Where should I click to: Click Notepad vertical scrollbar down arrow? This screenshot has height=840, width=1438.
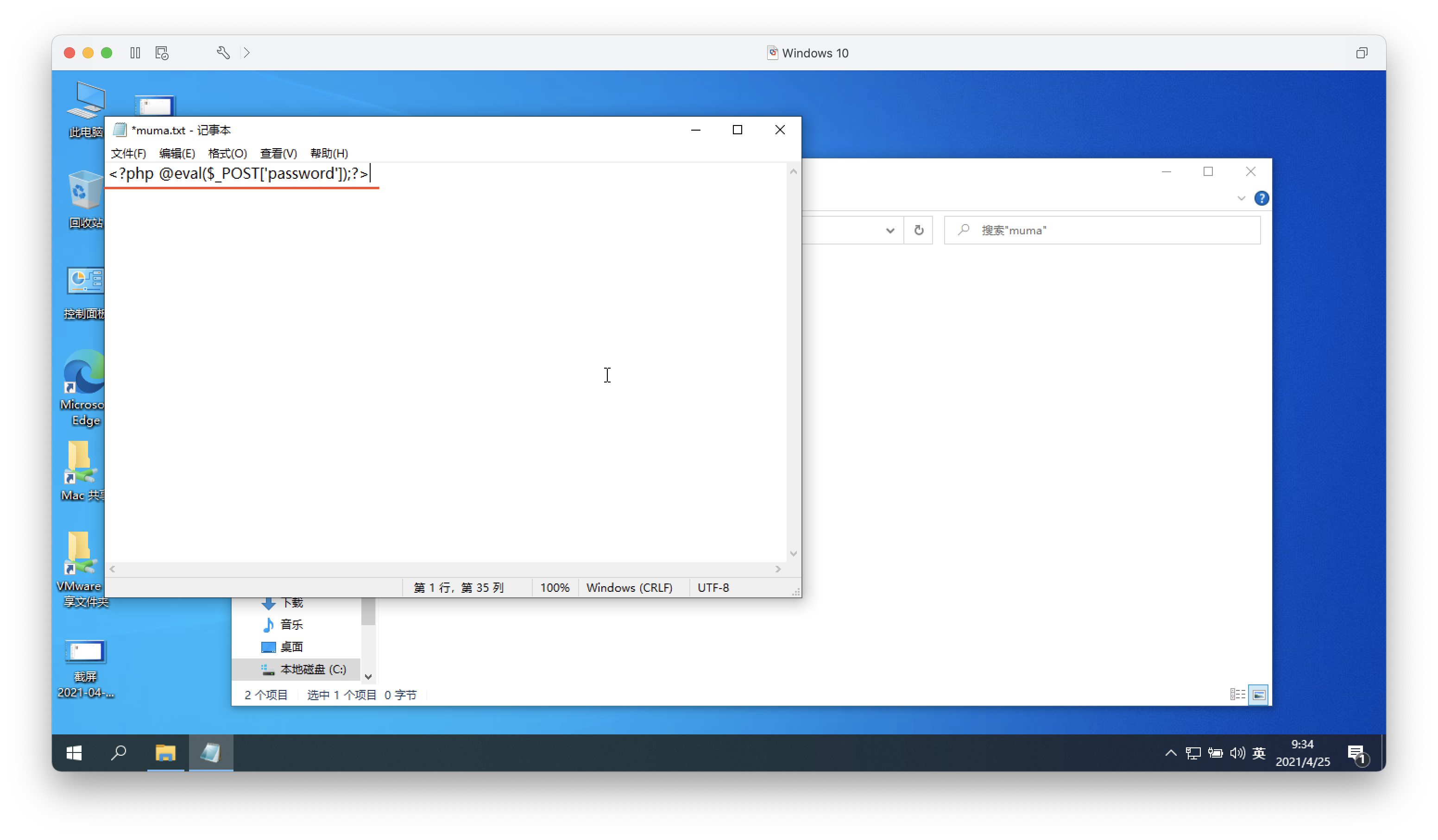(x=793, y=554)
